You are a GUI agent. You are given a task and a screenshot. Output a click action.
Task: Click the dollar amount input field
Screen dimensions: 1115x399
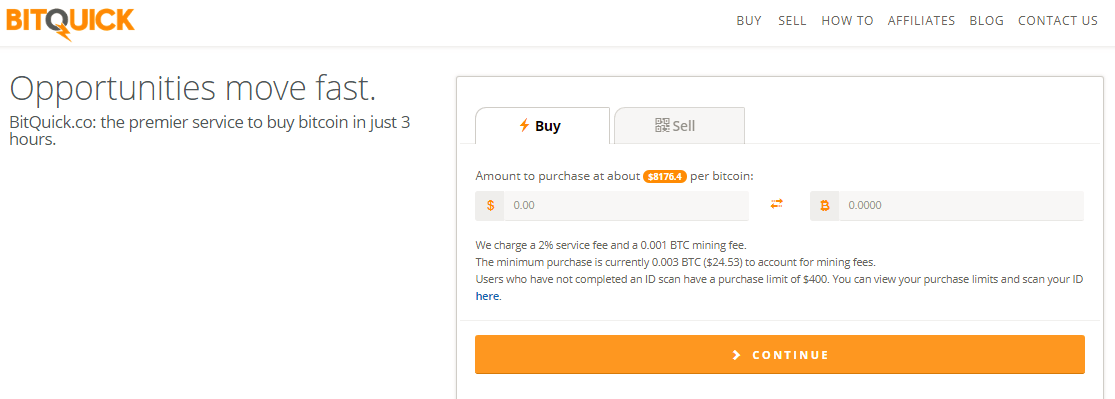point(626,206)
